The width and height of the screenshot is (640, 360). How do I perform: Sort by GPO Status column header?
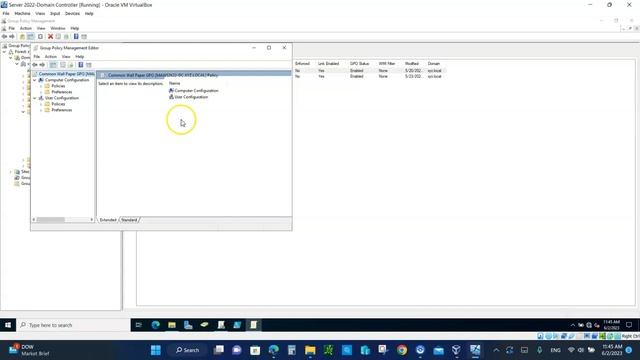click(360, 64)
